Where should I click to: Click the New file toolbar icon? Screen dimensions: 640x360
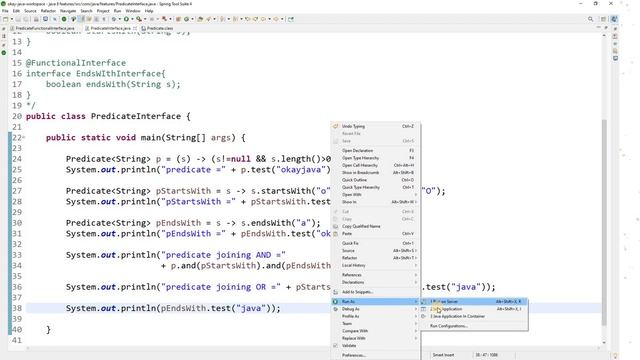tap(5, 19)
